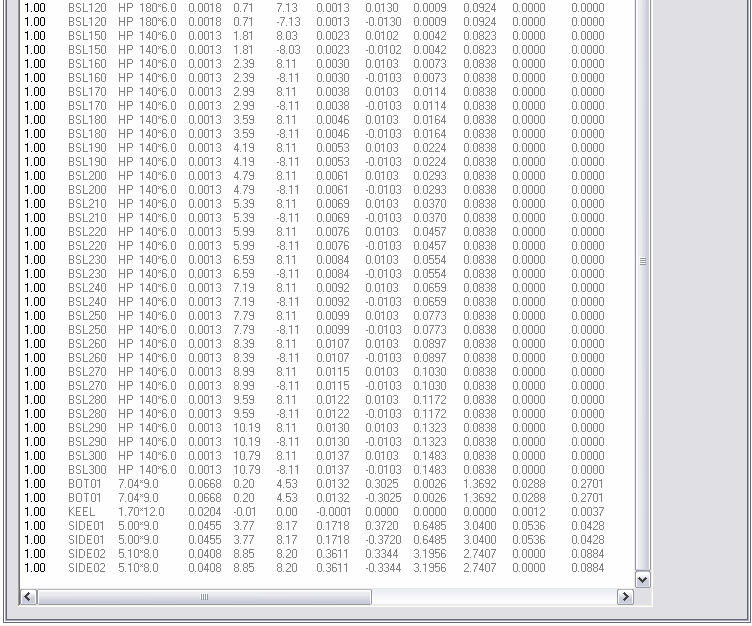This screenshot has width=752, height=626.
Task: Select -8.11 in the BSL200 row
Action: (x=288, y=189)
